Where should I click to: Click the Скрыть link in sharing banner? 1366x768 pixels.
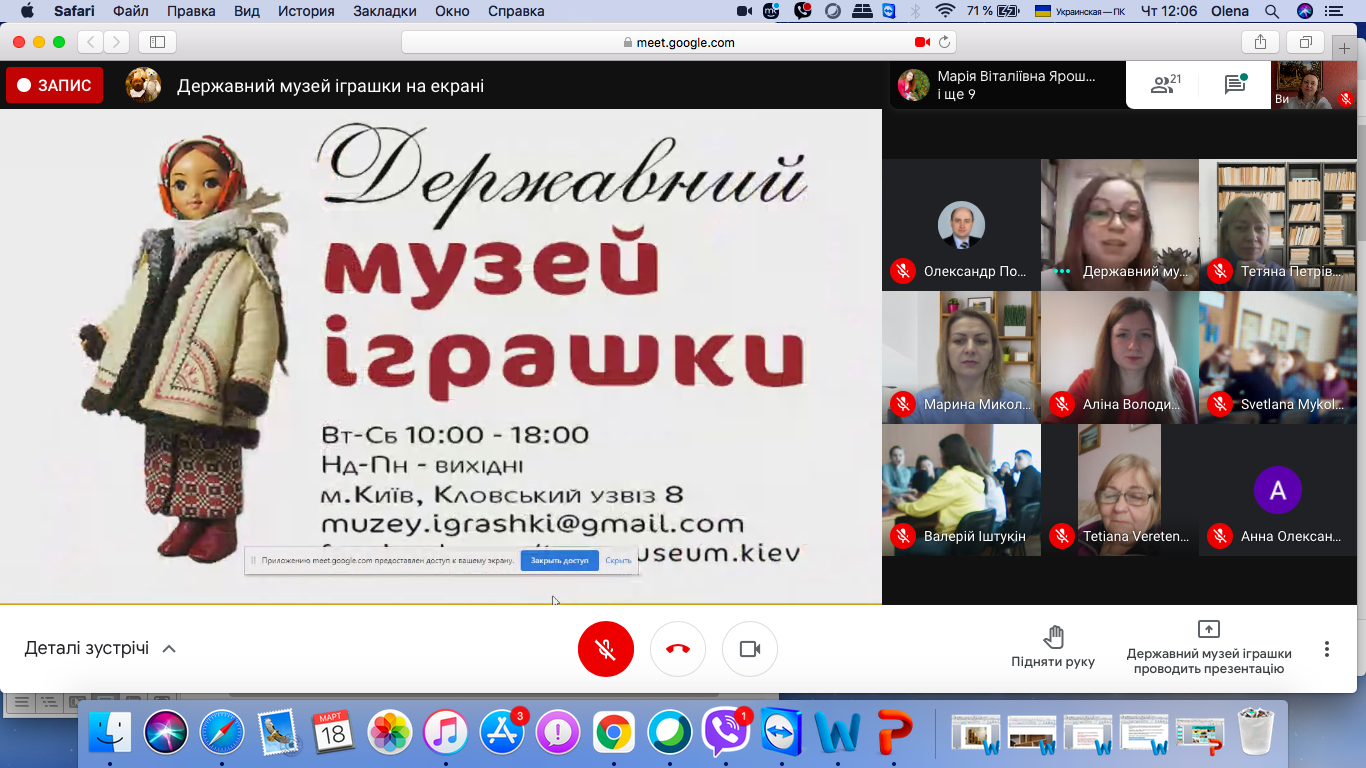click(x=618, y=561)
